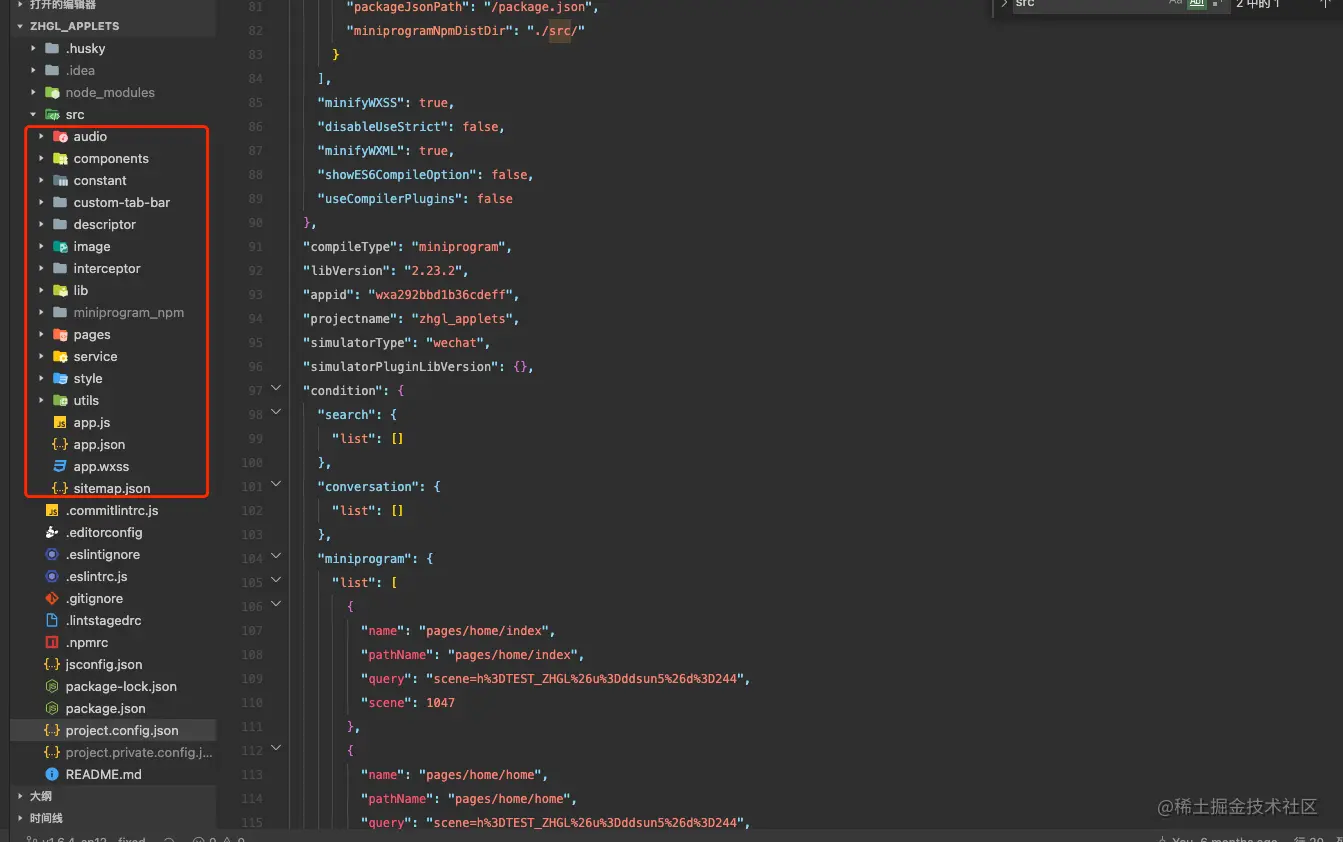The height and width of the screenshot is (842, 1343).
Task: Collapse the ZHGL_APPLETS explorer section
Action: point(21,27)
